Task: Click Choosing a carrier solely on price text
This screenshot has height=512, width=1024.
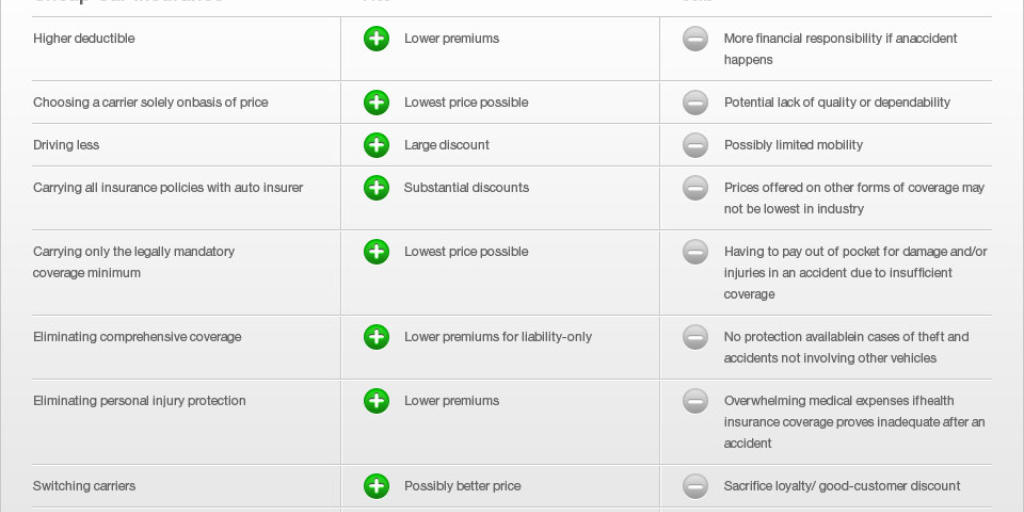Action: pyautogui.click(x=150, y=103)
